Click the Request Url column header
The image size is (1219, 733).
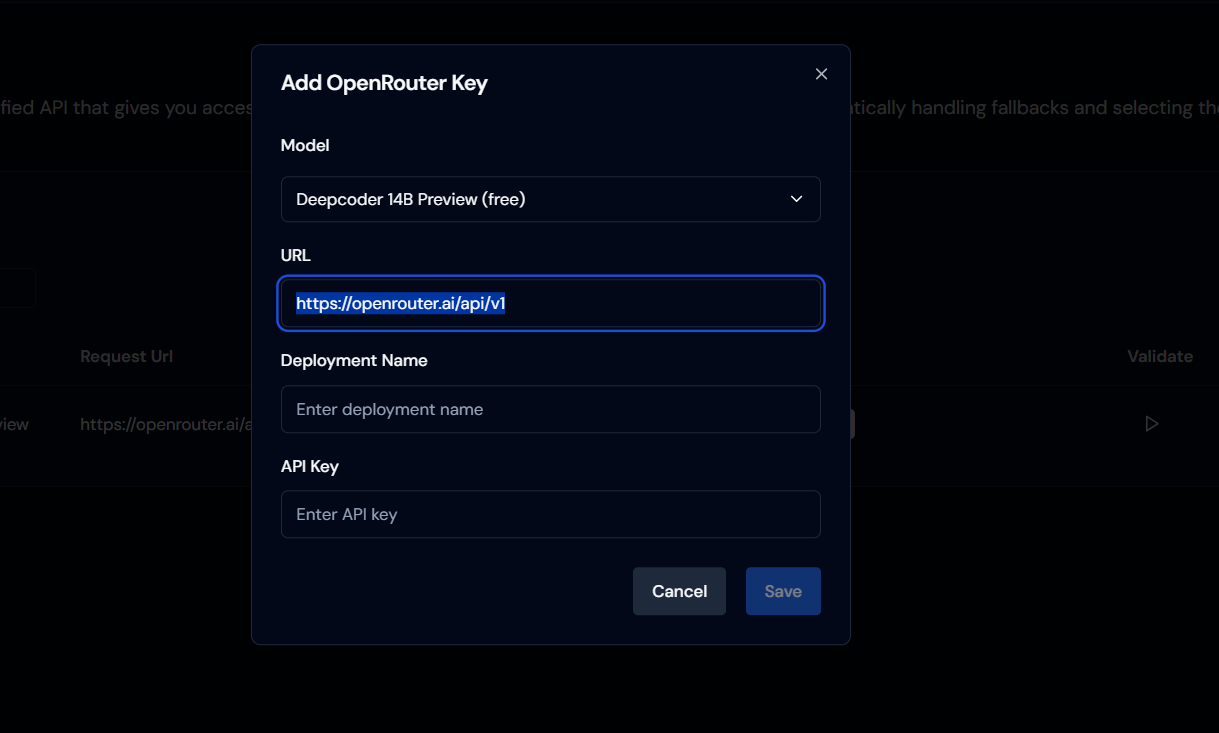tap(126, 357)
